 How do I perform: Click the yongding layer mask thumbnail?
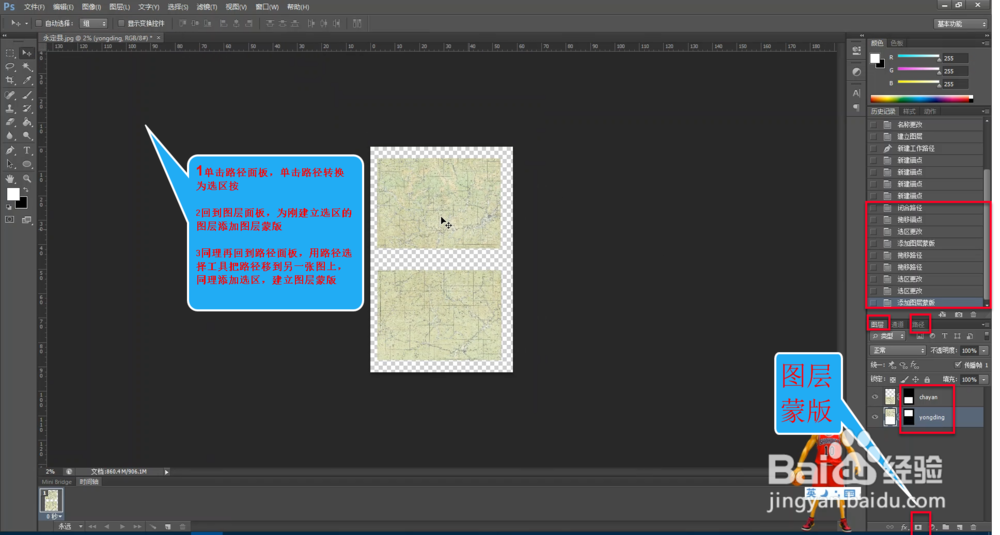click(x=908, y=417)
